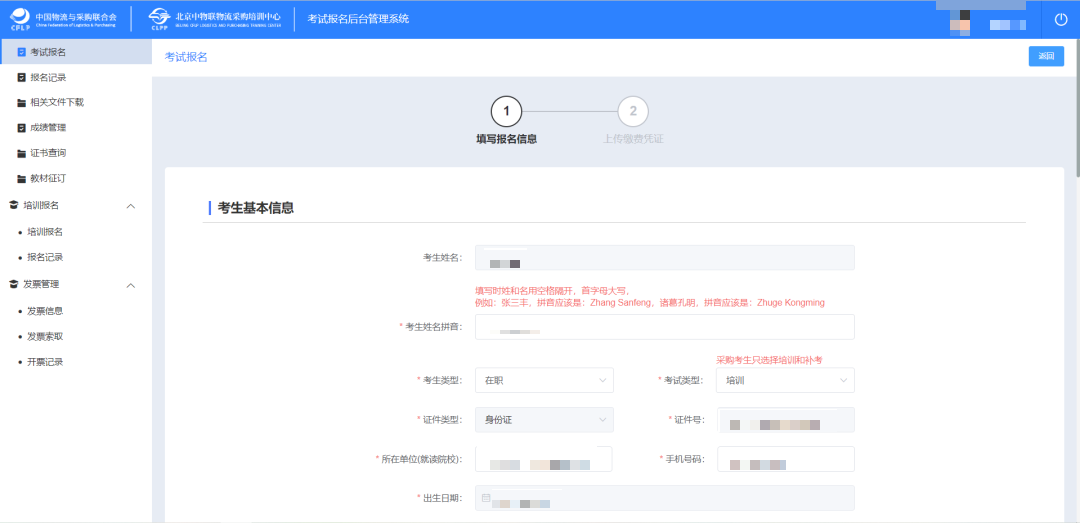Image resolution: width=1080 pixels, height=523 pixels.
Task: Click step 2 circle 上传缴费凭证
Action: [x=633, y=112]
